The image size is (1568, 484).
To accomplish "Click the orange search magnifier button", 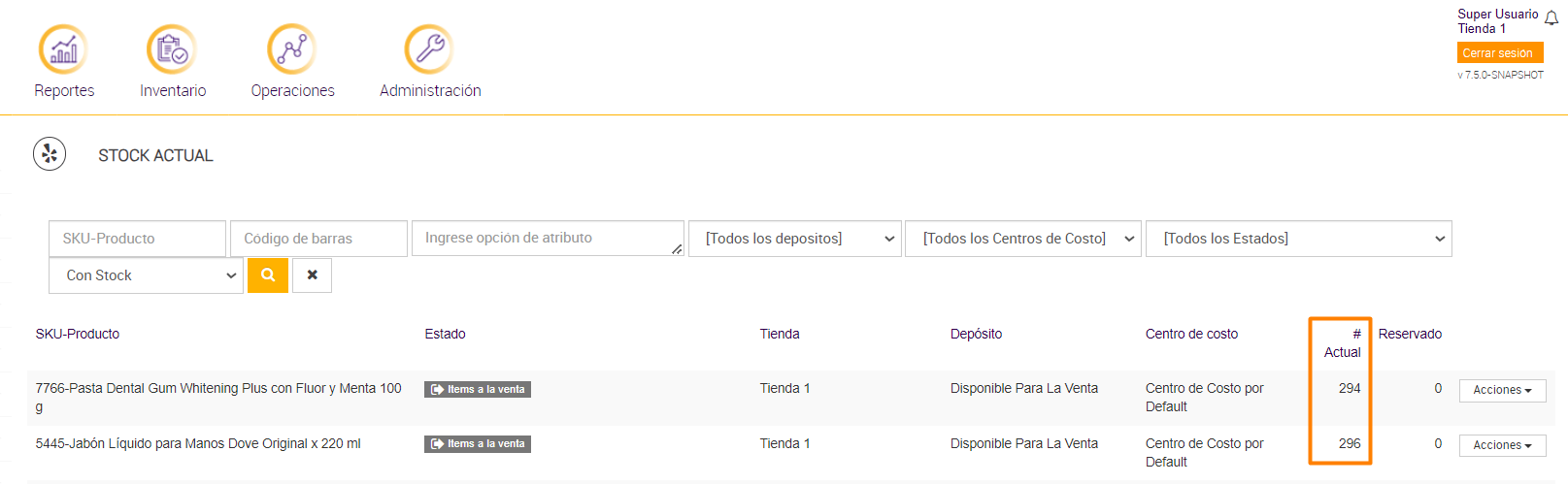I will [x=268, y=275].
